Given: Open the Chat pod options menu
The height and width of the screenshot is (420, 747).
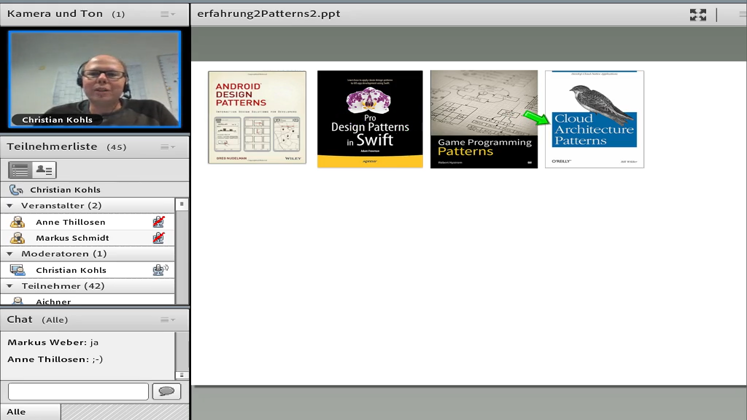Looking at the screenshot, I should coord(168,320).
